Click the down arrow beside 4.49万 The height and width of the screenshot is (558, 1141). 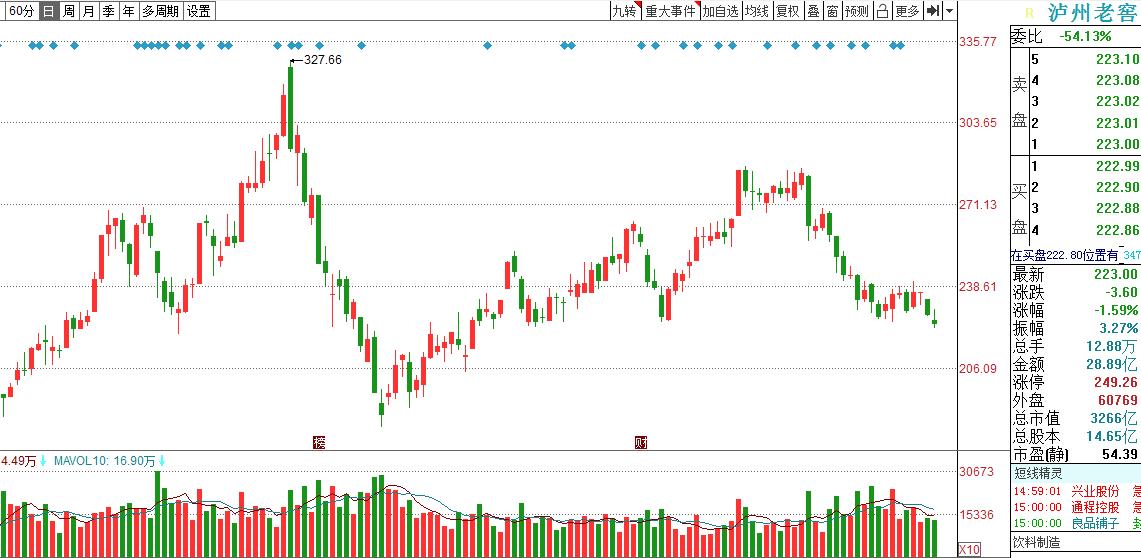coord(43,461)
